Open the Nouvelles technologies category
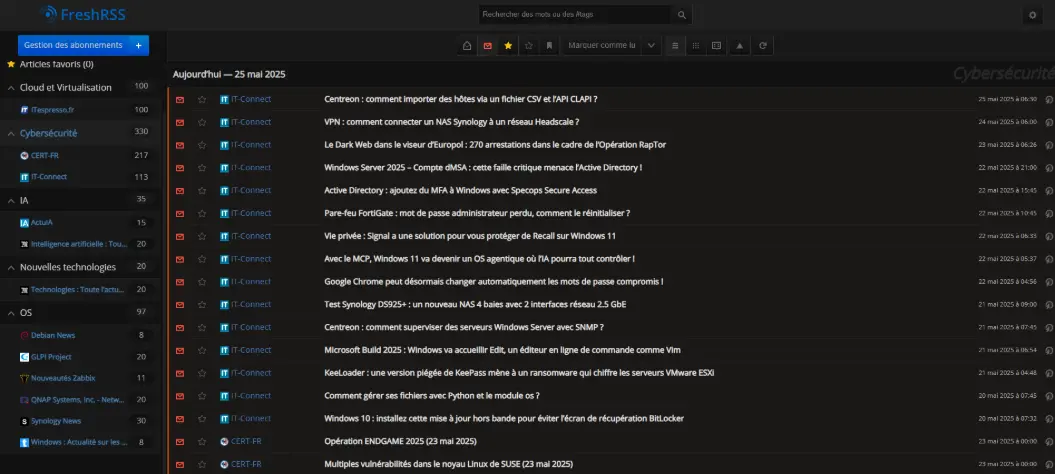 68,267
